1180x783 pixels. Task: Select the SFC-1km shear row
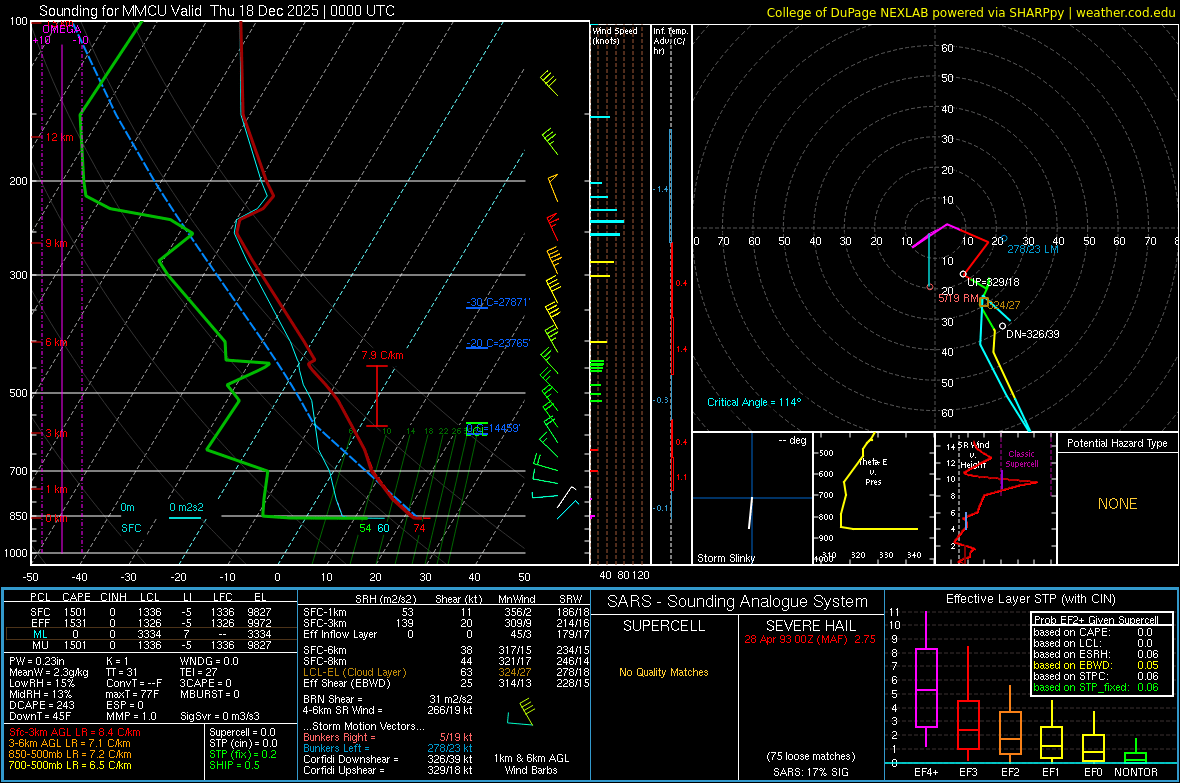coord(446,612)
